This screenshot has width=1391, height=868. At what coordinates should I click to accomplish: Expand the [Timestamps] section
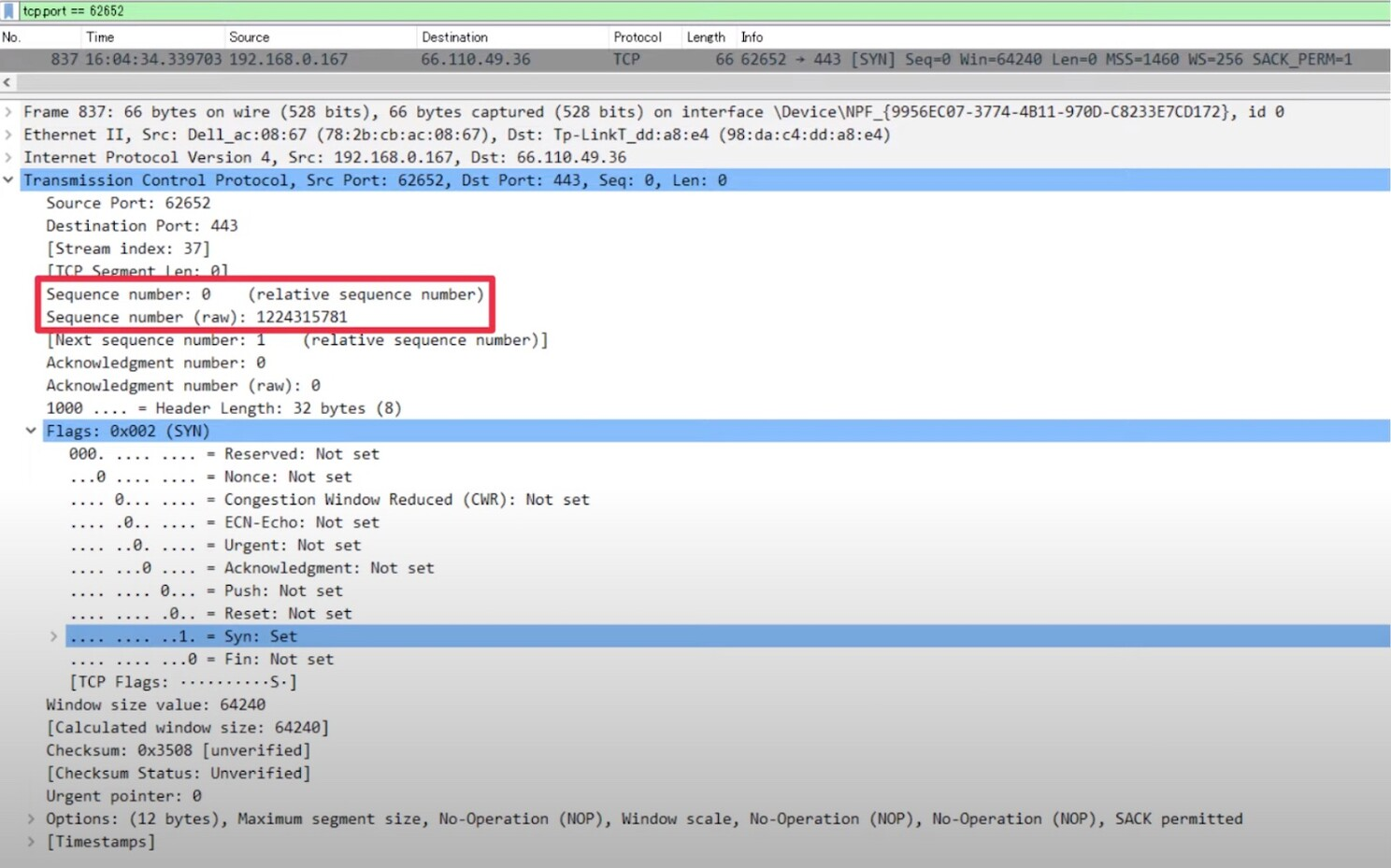pos(31,842)
